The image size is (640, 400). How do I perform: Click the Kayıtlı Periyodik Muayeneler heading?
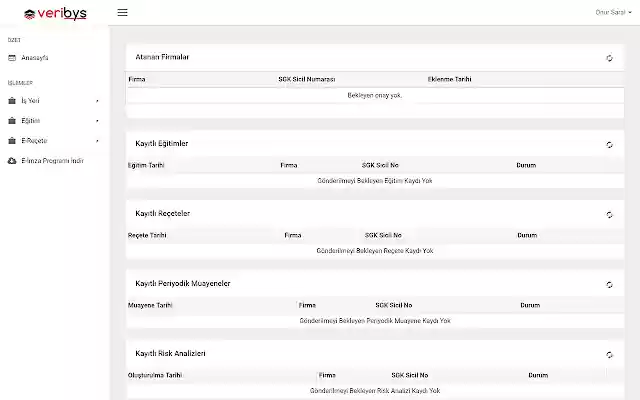click(183, 284)
